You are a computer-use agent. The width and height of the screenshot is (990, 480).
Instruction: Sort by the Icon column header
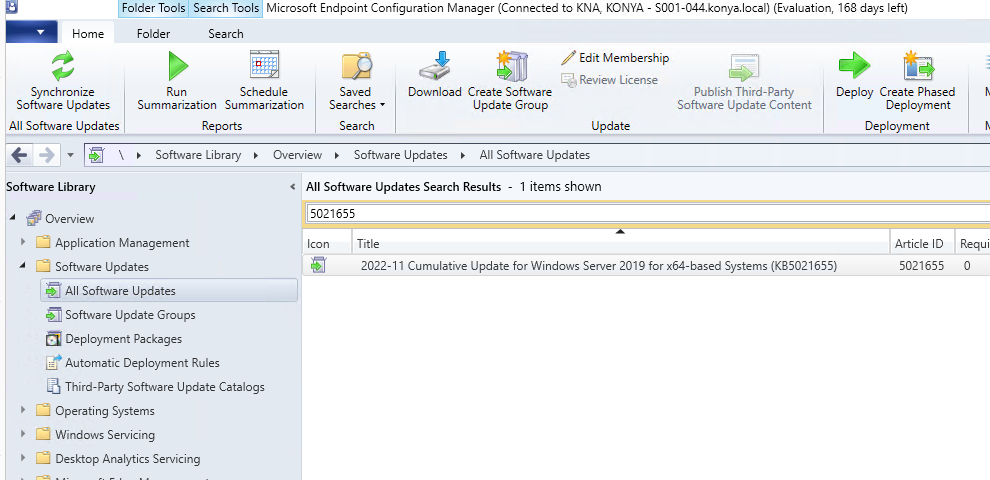[326, 243]
